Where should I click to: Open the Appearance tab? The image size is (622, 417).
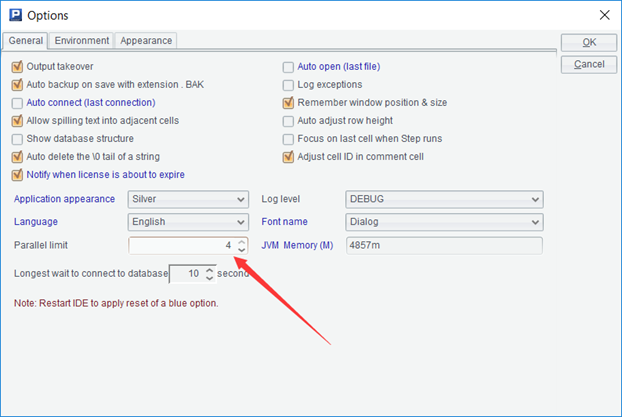pyautogui.click(x=147, y=41)
